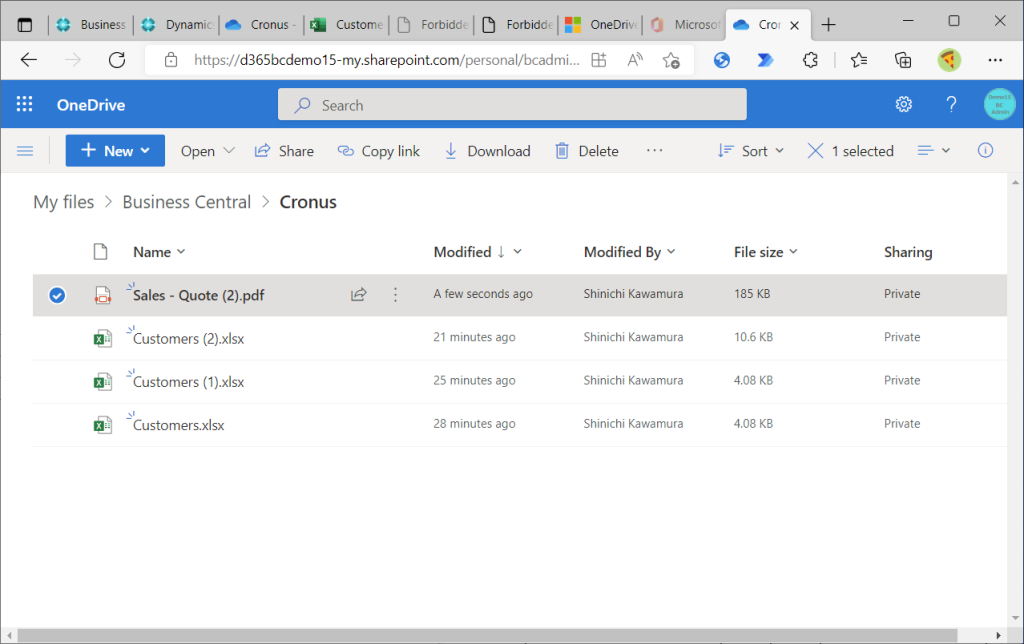This screenshot has height=644, width=1024.
Task: Open the details info pane
Action: pos(985,151)
